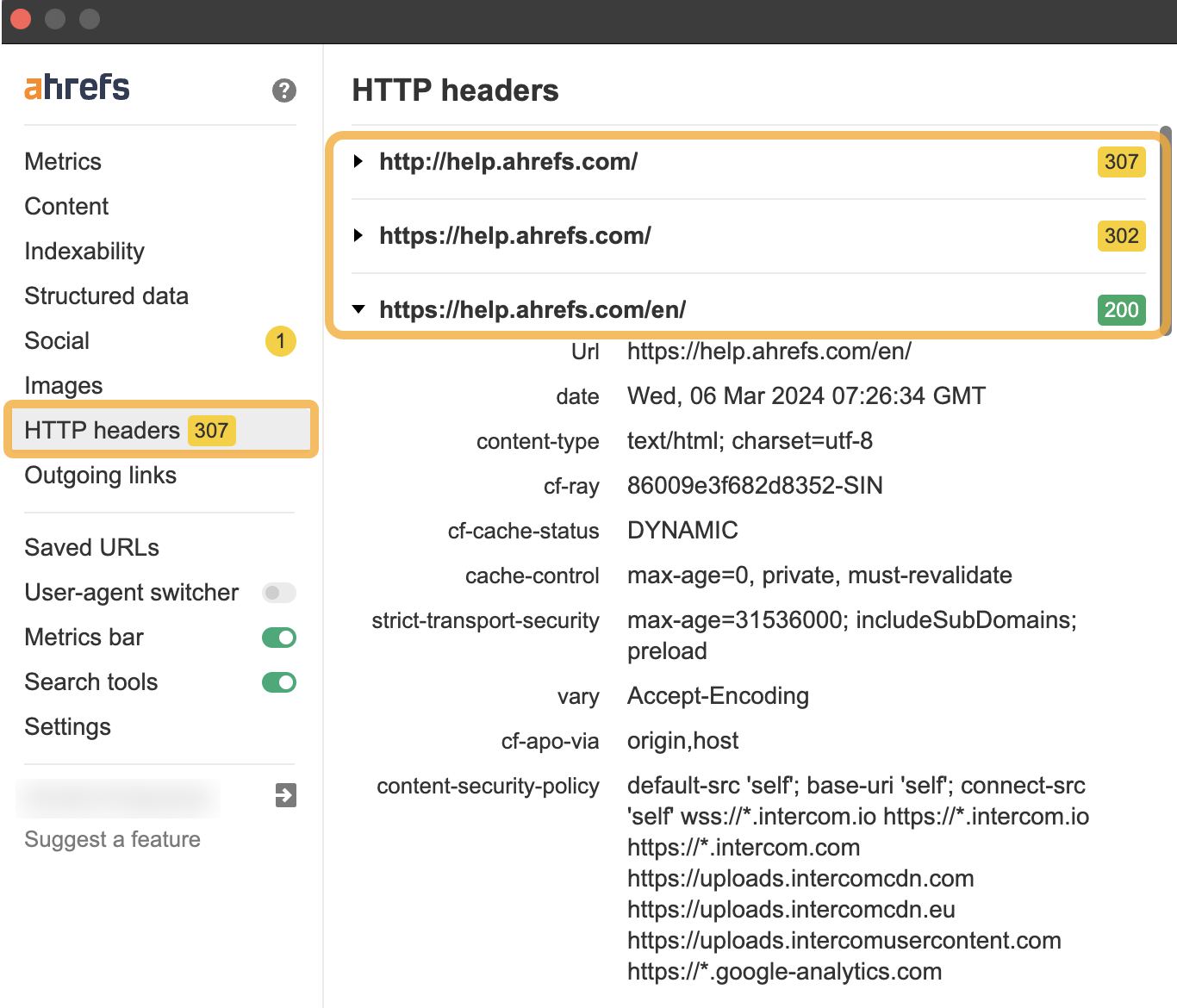Turn off the Search tools toggle
The image size is (1177, 1008).
278,682
